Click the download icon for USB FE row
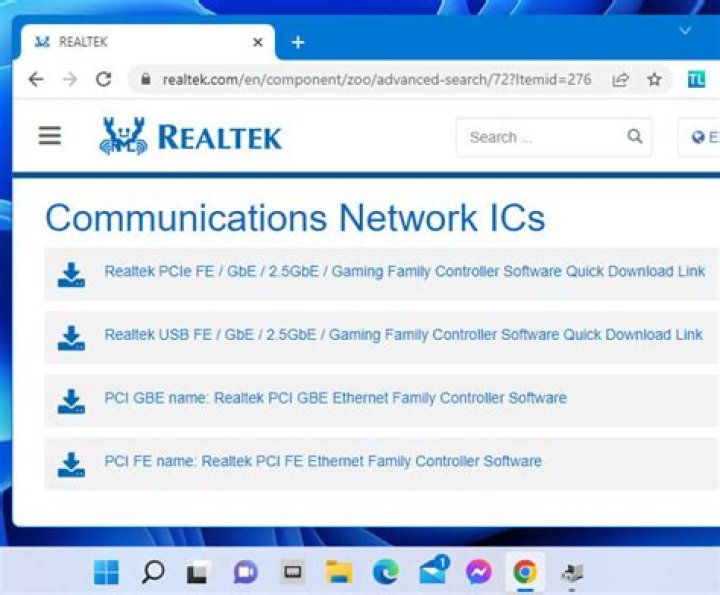The height and width of the screenshot is (595, 720). click(71, 338)
